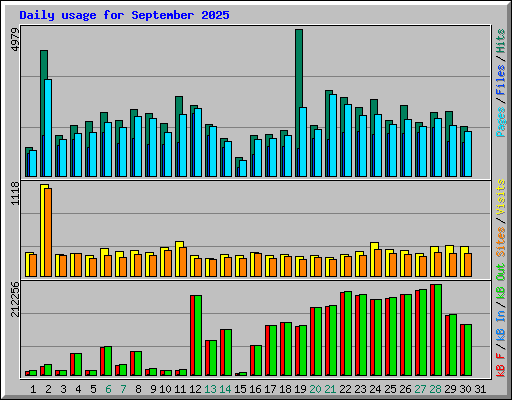Image resolution: width=512 pixels, height=400 pixels.
Task: Click day 1 on the x-axis
Action: pos(33,389)
